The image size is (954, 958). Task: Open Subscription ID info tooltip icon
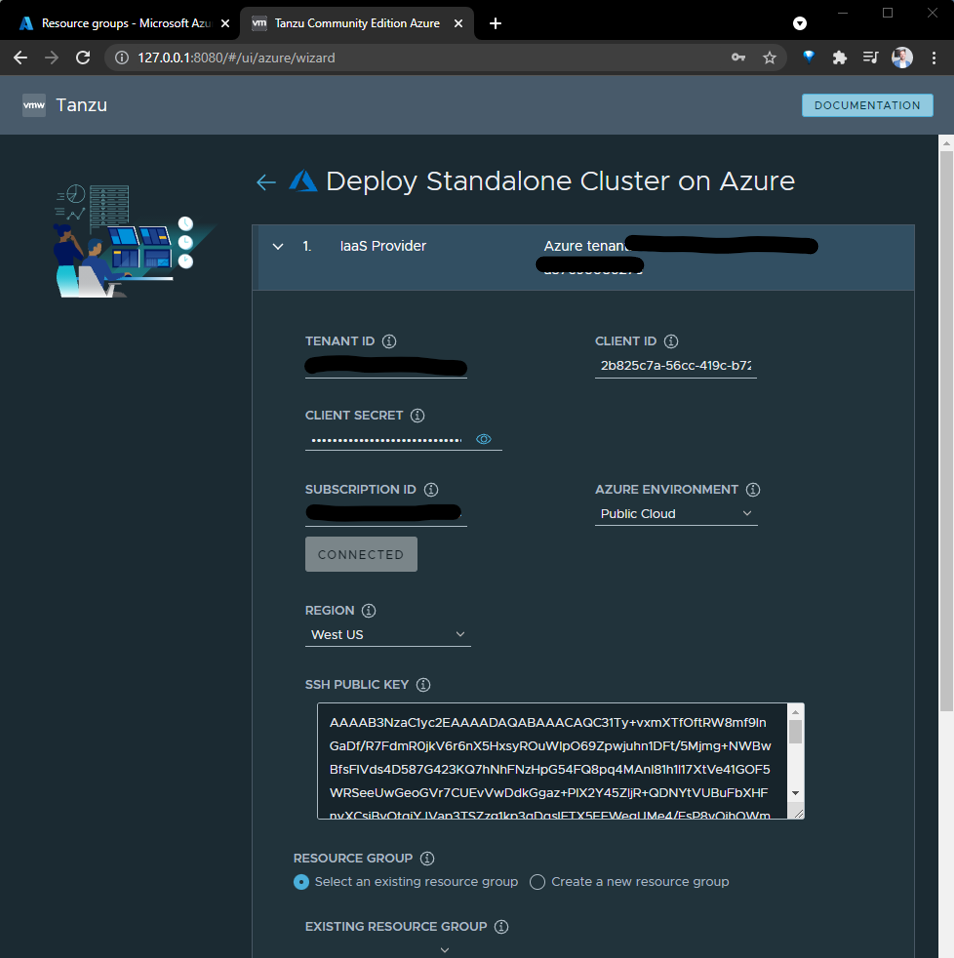431,489
